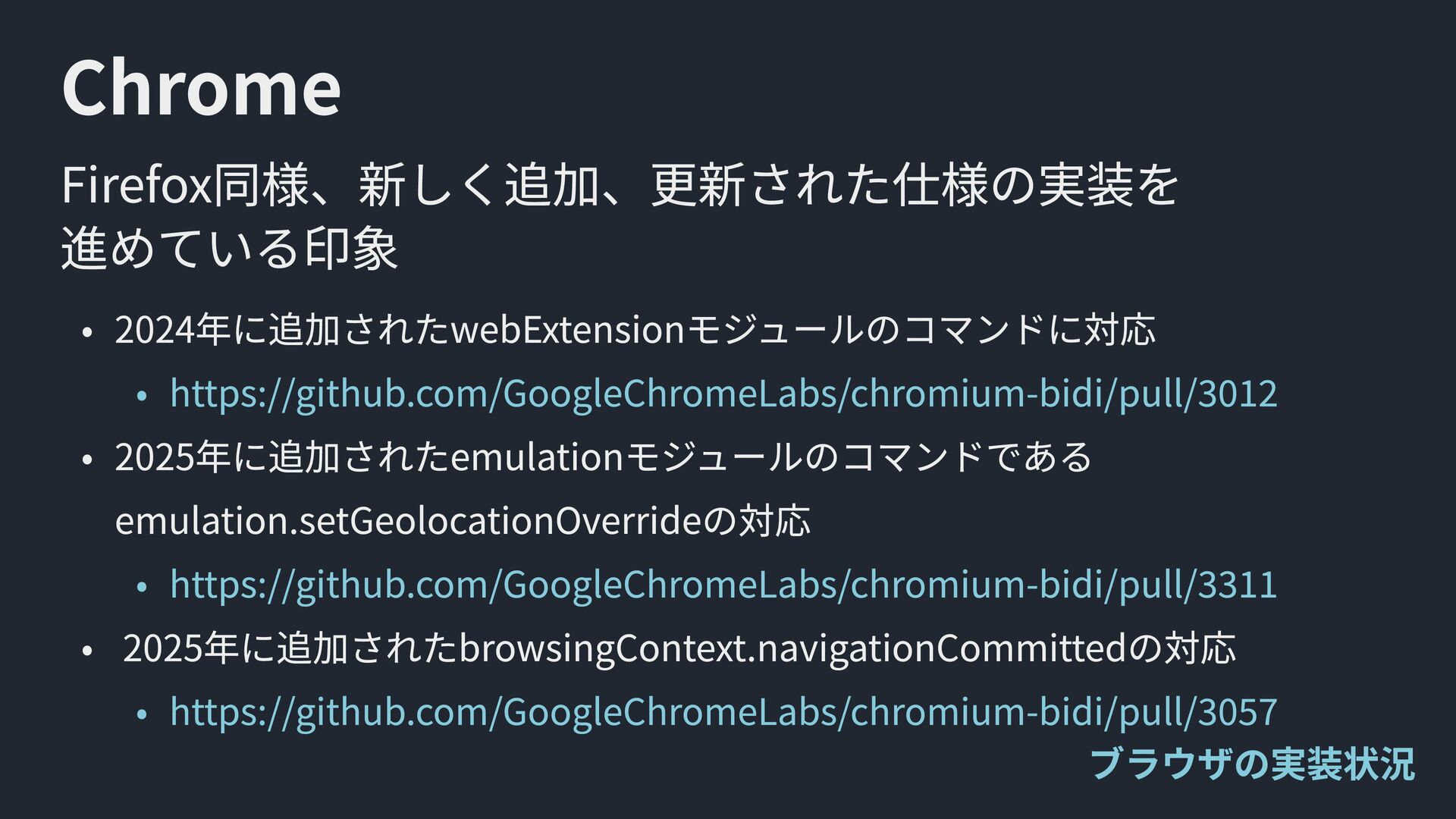The width and height of the screenshot is (1456, 819).
Task: Click the ブラウザの実装状況 footer label
Action: tap(1252, 764)
